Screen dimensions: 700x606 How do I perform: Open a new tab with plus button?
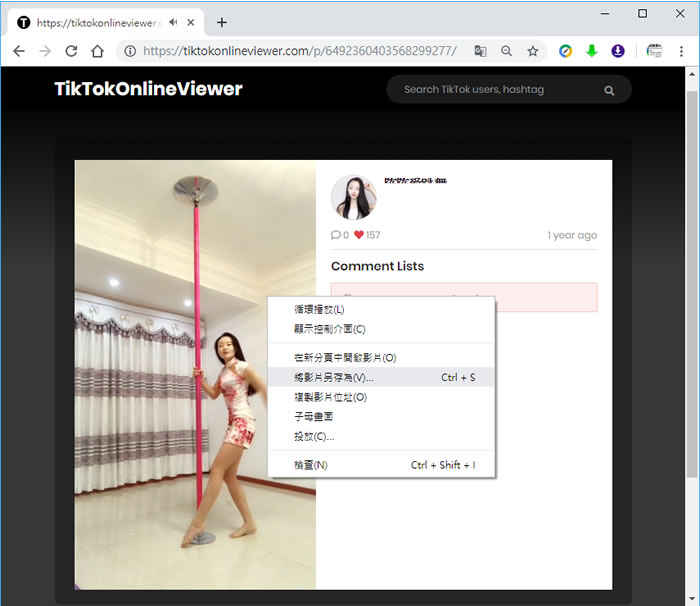click(x=222, y=22)
